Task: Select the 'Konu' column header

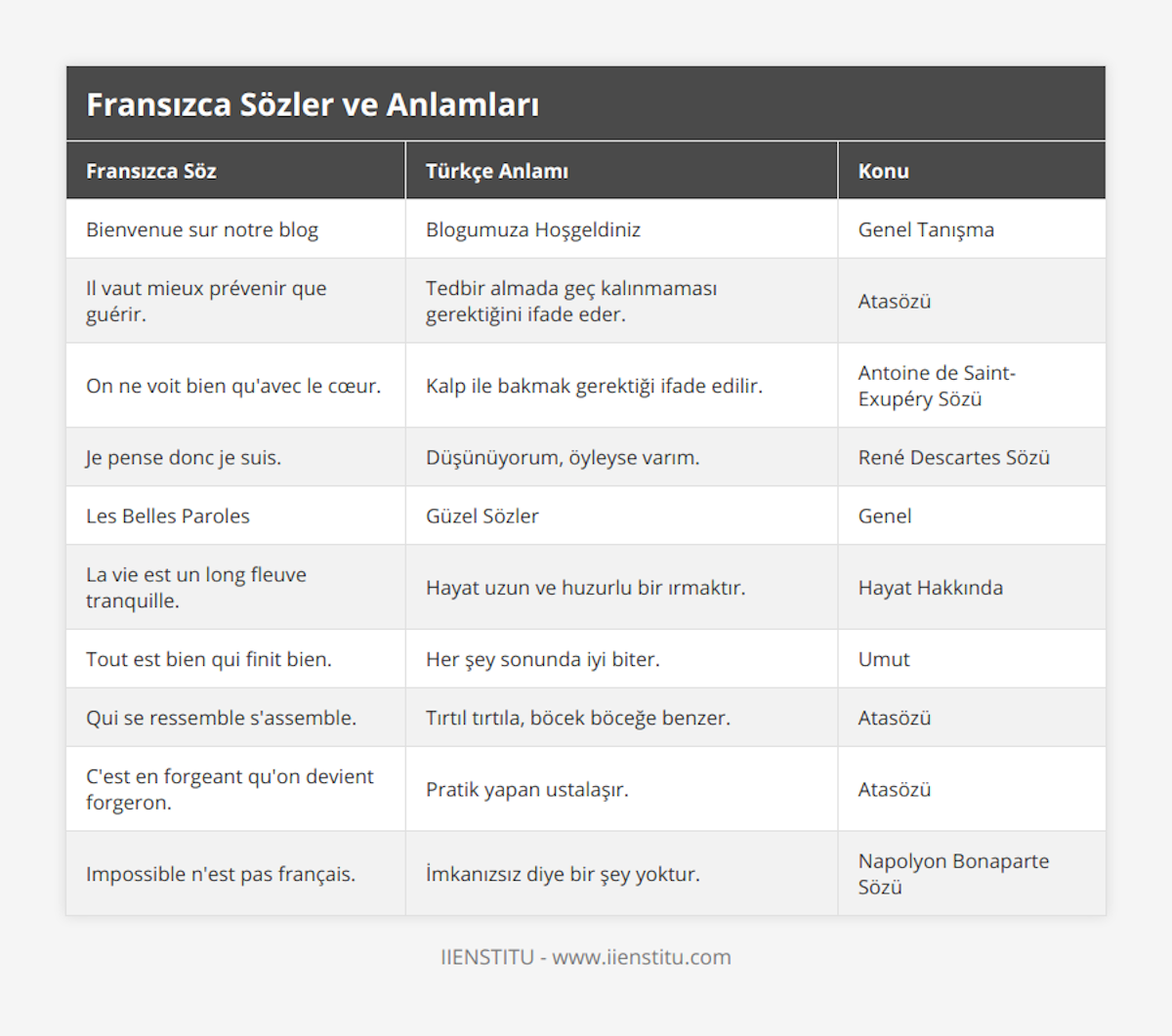Action: (x=884, y=171)
